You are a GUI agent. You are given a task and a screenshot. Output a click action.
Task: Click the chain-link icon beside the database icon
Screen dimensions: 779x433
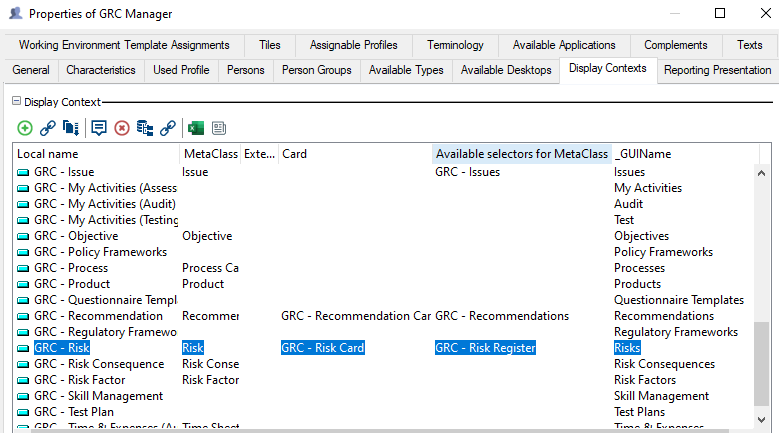pyautogui.click(x=168, y=128)
